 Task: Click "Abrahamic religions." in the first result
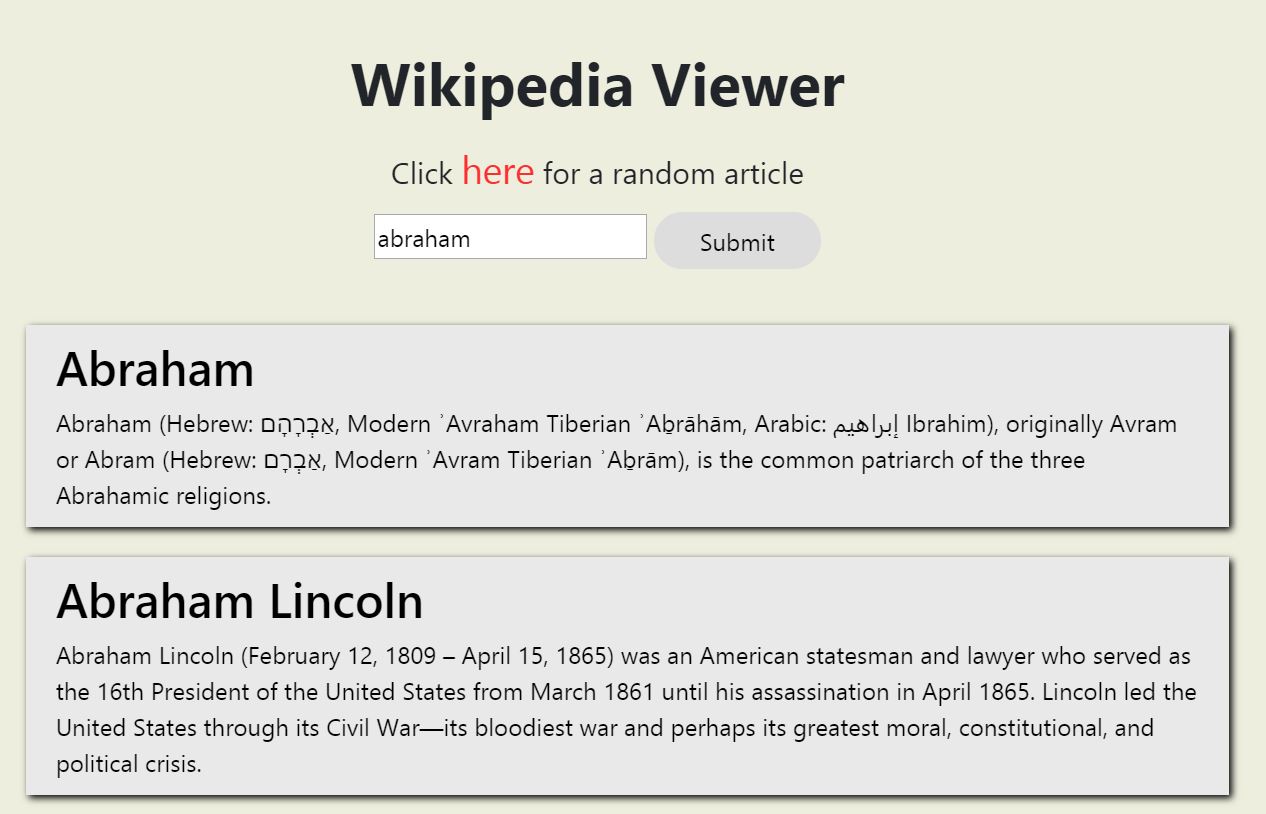click(164, 496)
